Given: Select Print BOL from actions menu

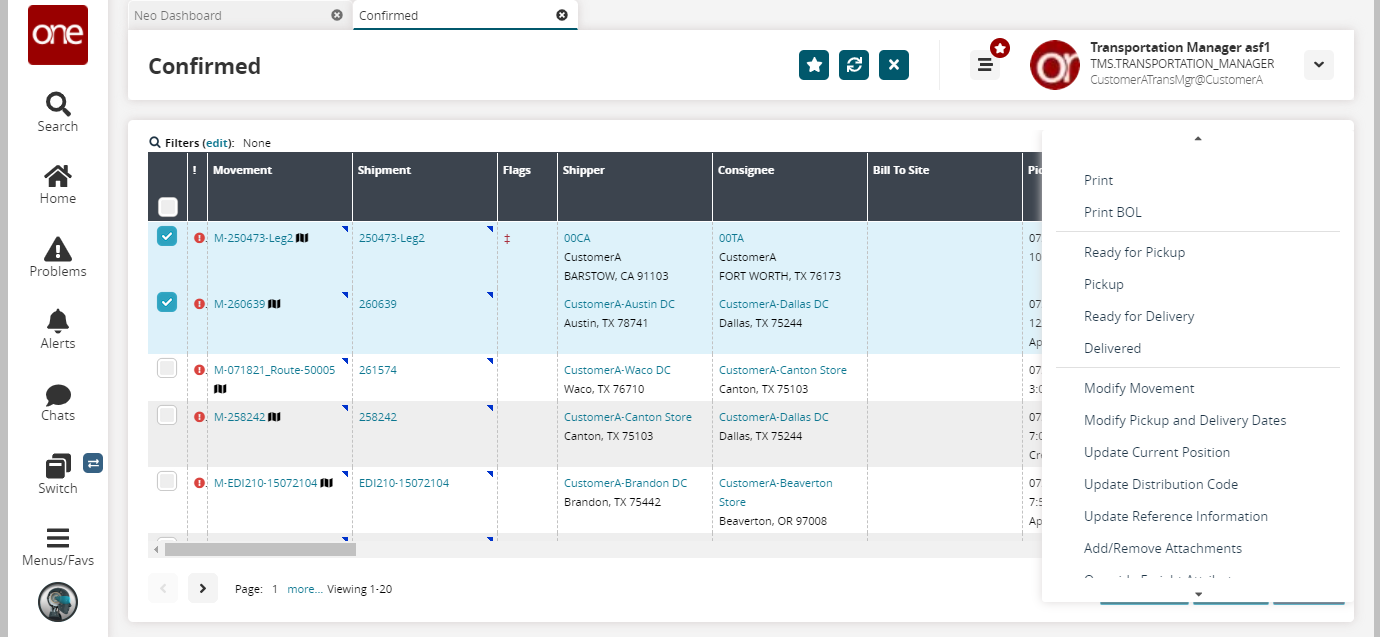Looking at the screenshot, I should point(1112,212).
